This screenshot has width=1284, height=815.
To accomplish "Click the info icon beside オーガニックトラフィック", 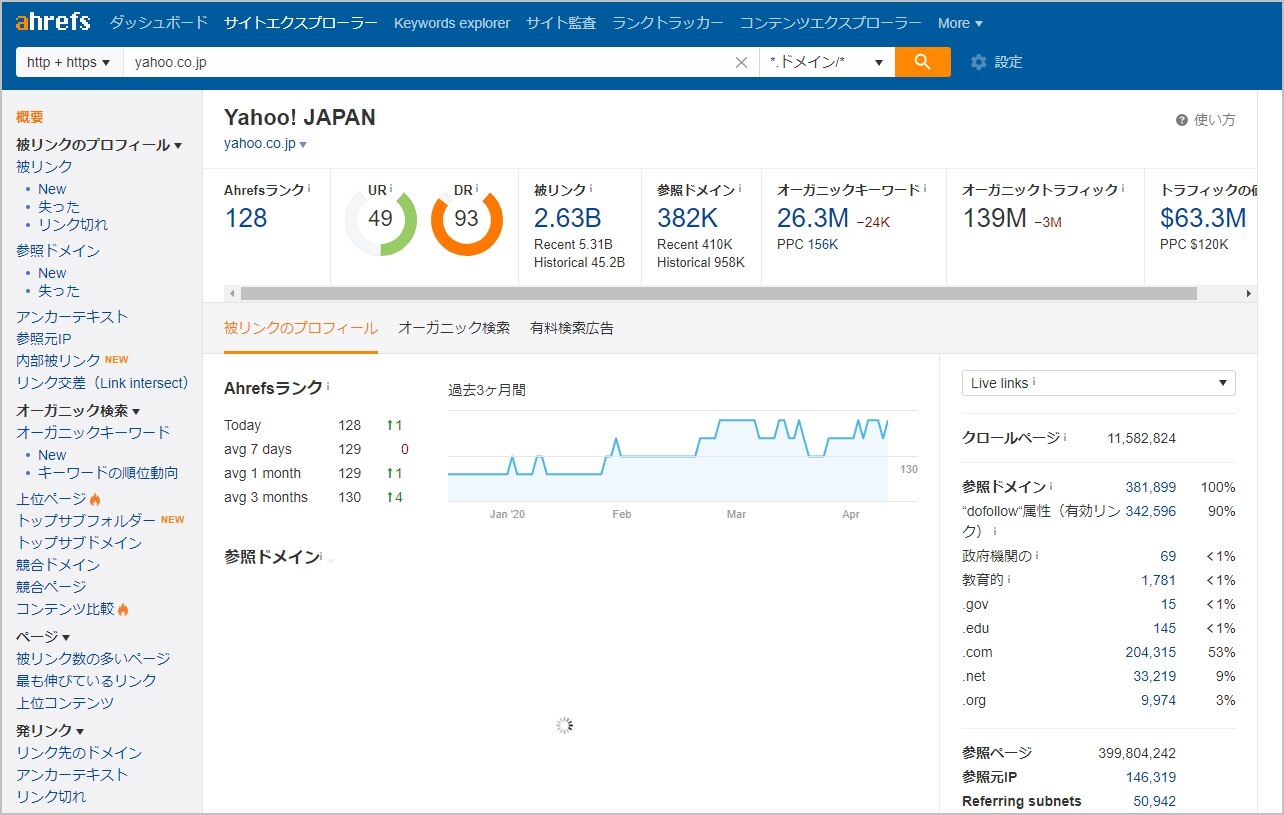I will click(x=1123, y=188).
